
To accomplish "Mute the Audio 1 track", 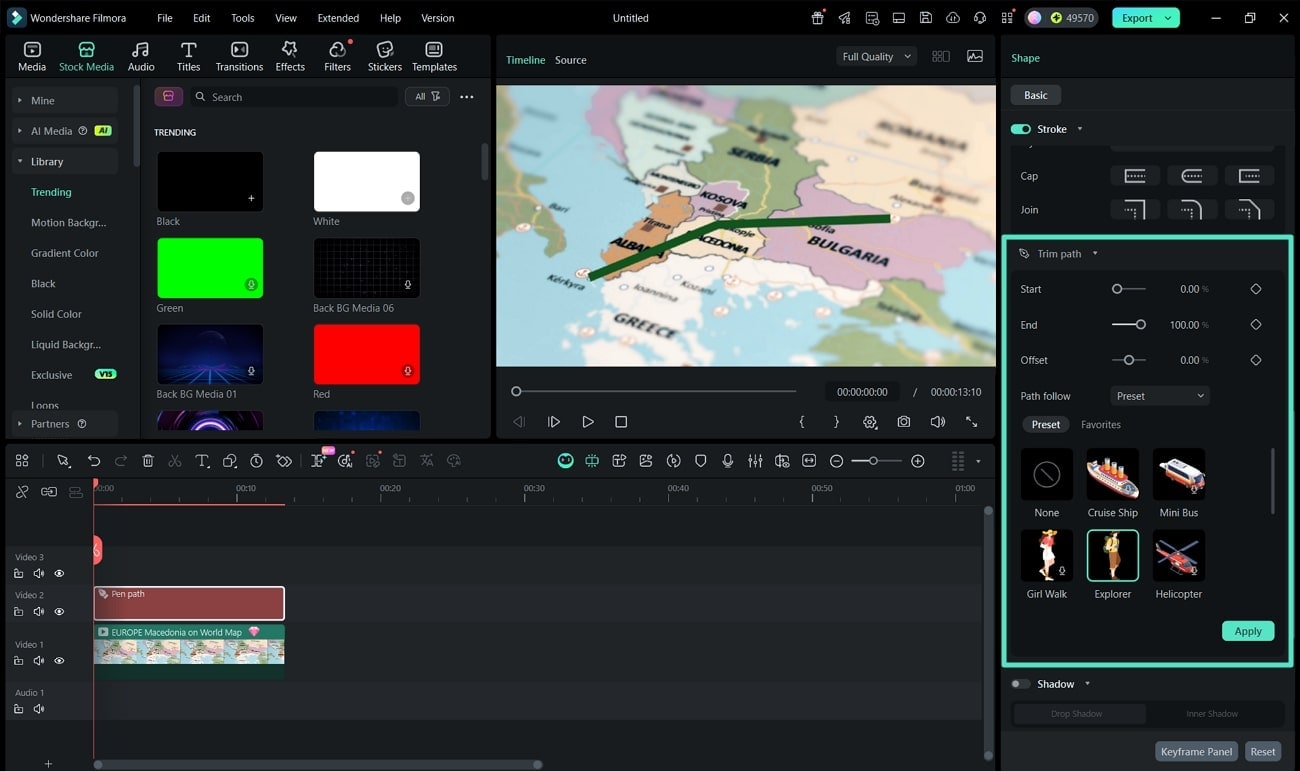I will coord(39,709).
